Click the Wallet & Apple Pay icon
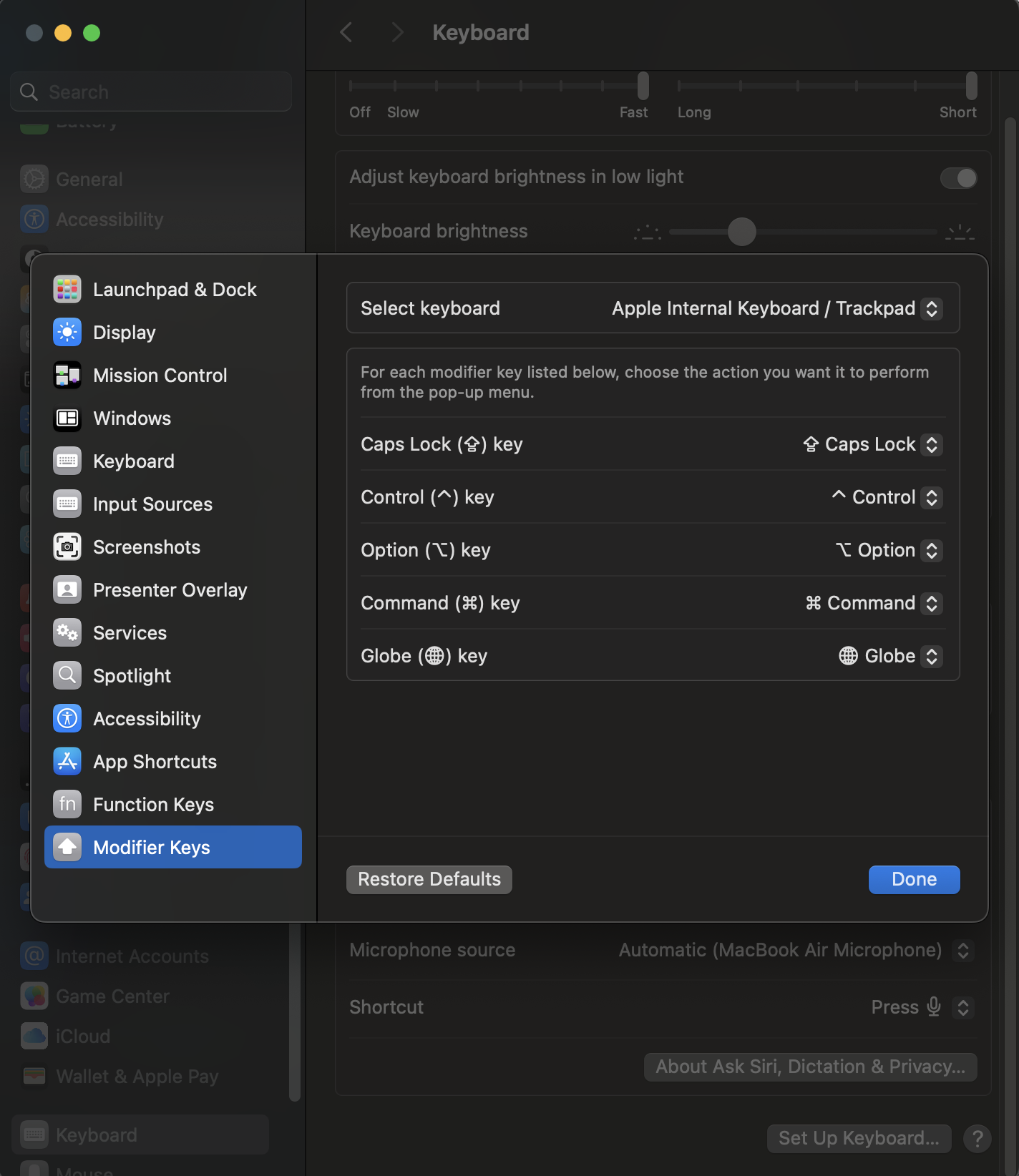This screenshot has height=1176, width=1019. pyautogui.click(x=34, y=1076)
